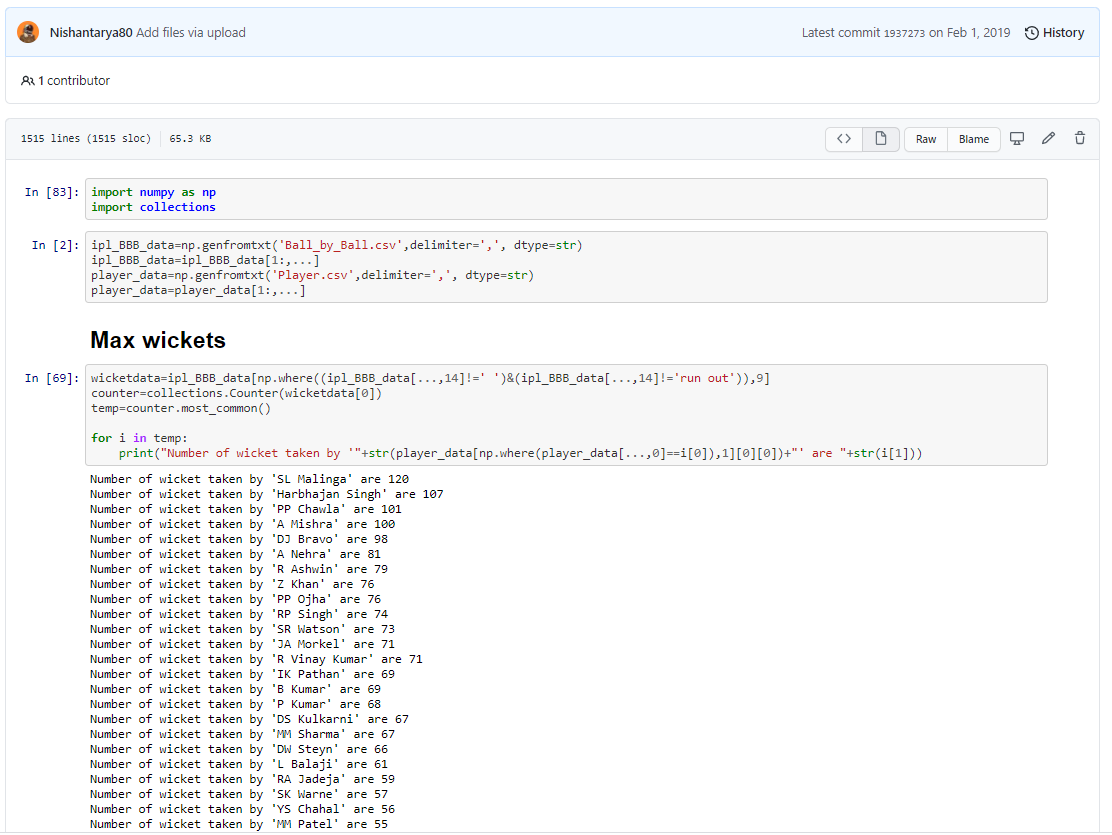Viewport: 1112px width, 835px height.
Task: Click the 'B Kumar' are 69 output line
Action: click(235, 690)
